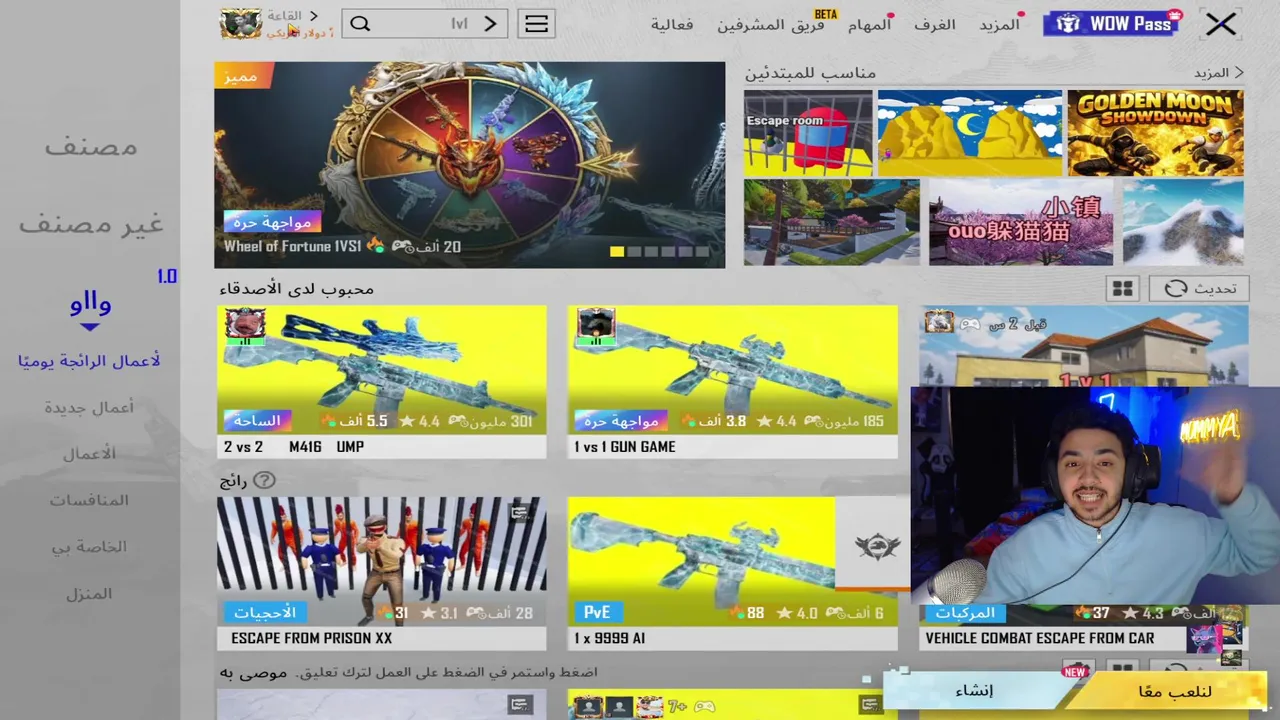Select the first carousel indicator dot
This screenshot has width=1280, height=720.
617,252
